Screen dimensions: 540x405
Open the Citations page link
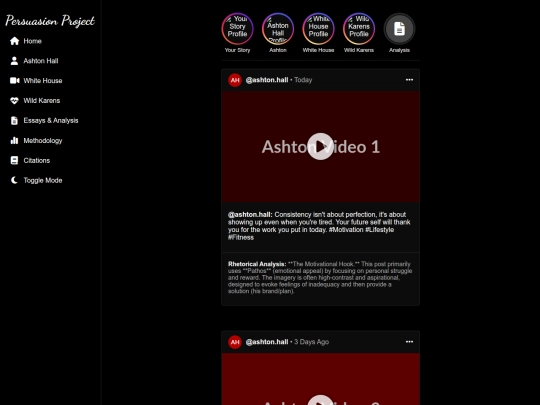coord(37,160)
